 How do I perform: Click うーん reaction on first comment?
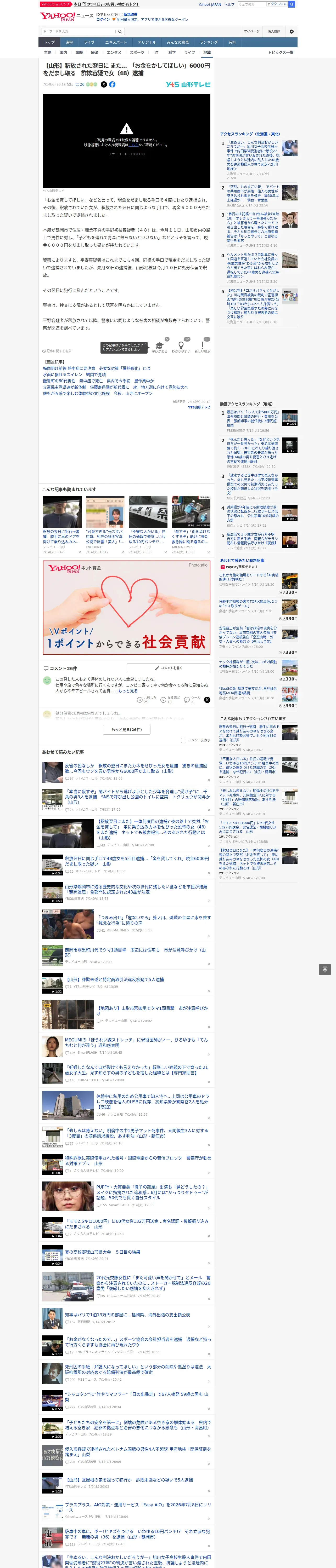(x=193, y=700)
